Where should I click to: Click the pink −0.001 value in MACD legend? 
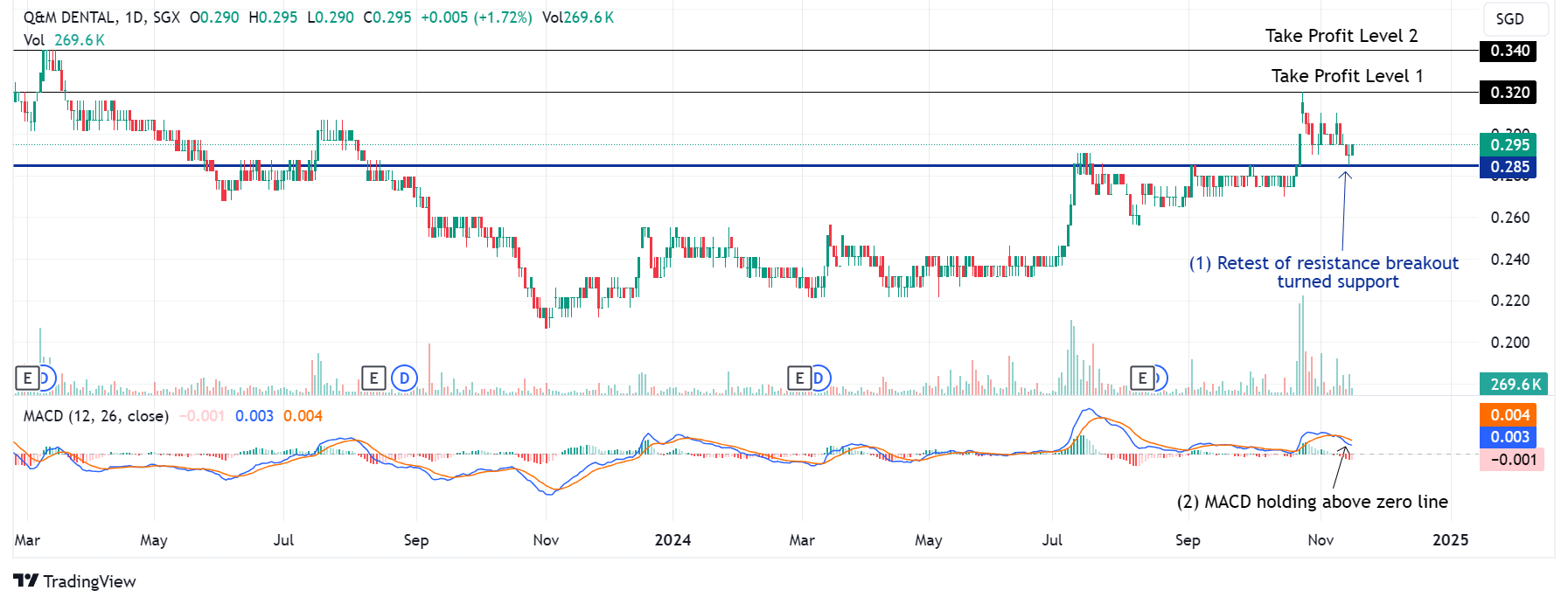[x=202, y=416]
